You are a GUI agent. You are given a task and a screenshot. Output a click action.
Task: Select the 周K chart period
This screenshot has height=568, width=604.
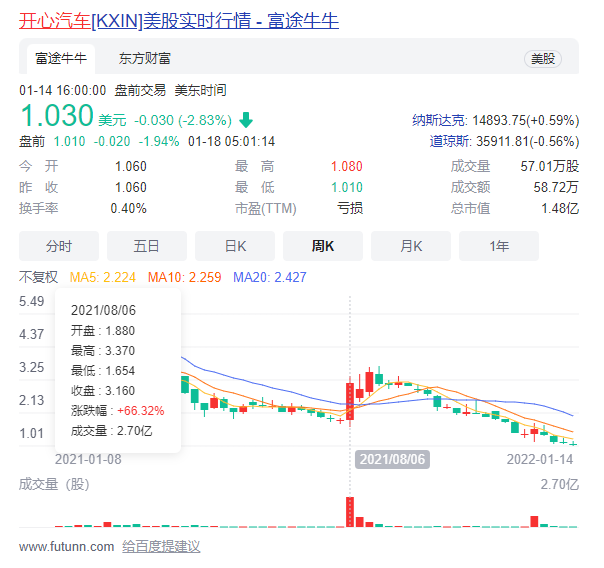coord(323,246)
